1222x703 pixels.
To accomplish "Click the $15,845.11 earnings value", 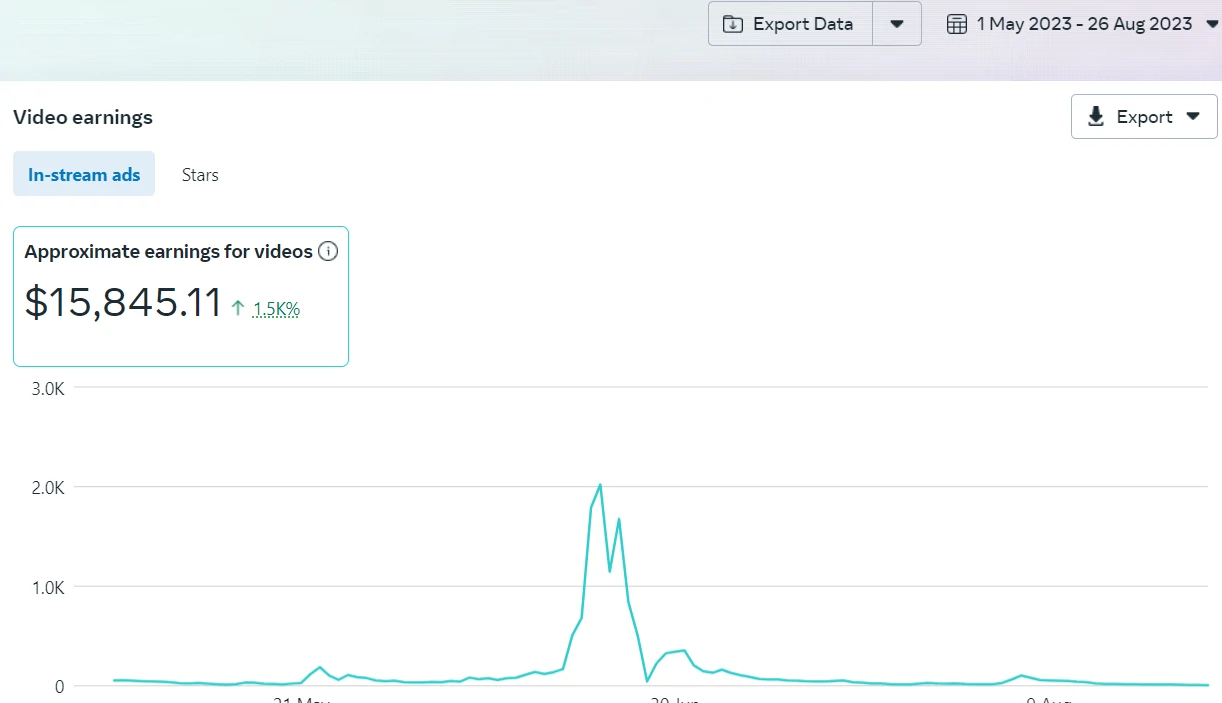I will (x=123, y=302).
